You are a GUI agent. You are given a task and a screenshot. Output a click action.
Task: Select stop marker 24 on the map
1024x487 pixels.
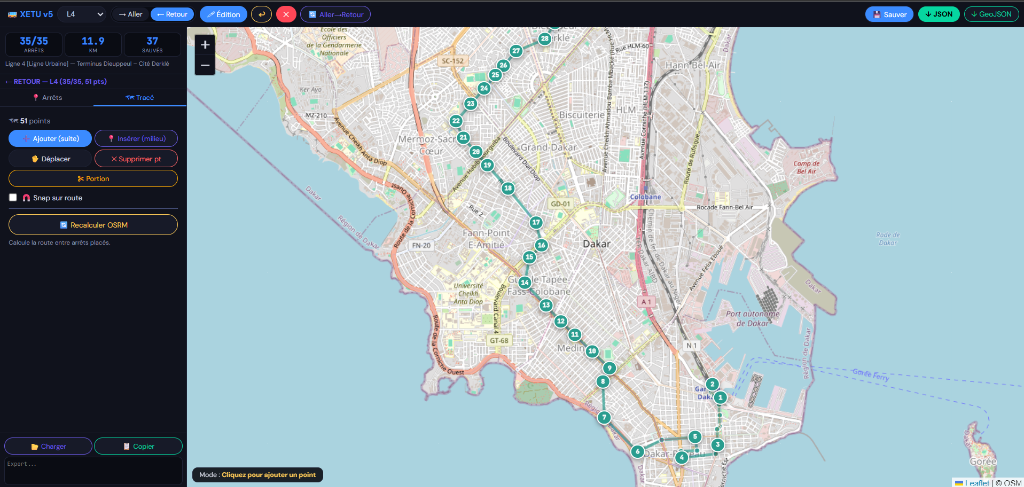484,88
